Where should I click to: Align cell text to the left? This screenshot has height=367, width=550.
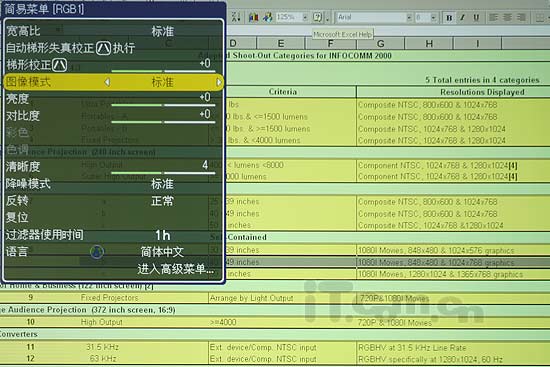(x=494, y=18)
